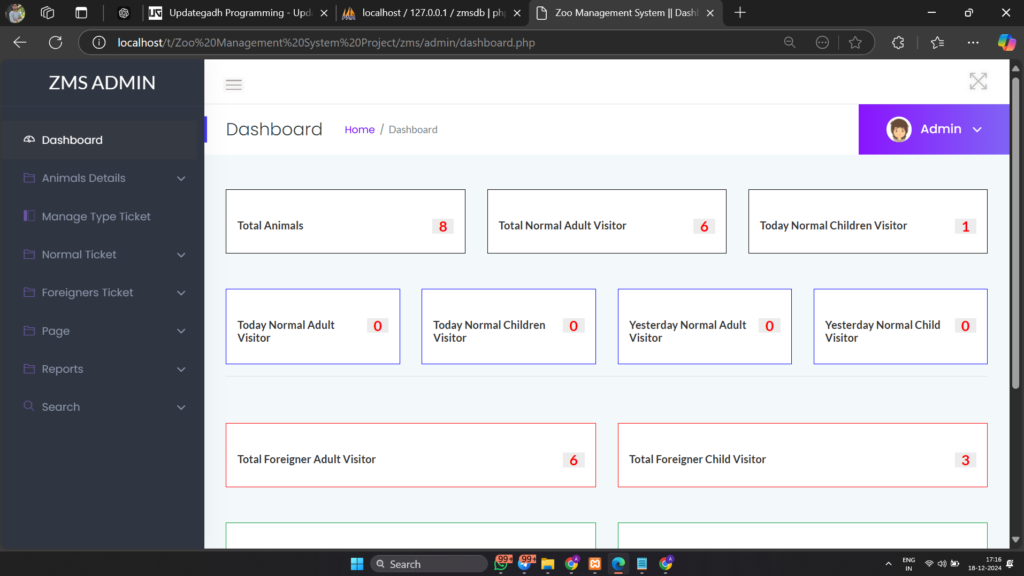Go back with the browser back arrow
Screen dimensions: 1024x576
20,42
